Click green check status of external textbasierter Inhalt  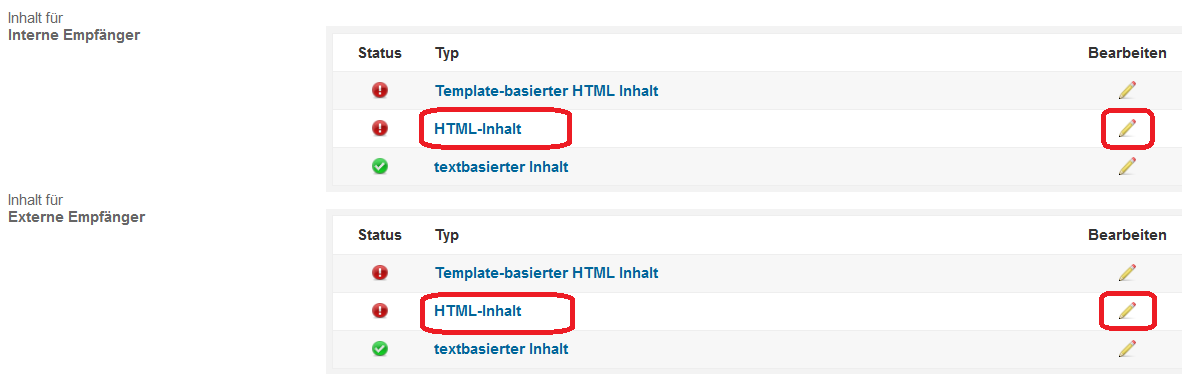coord(380,349)
